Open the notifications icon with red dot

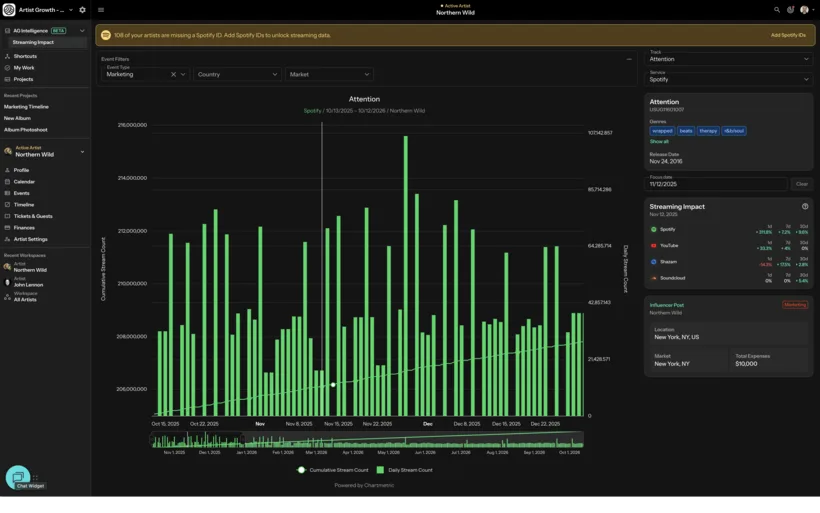coord(790,10)
